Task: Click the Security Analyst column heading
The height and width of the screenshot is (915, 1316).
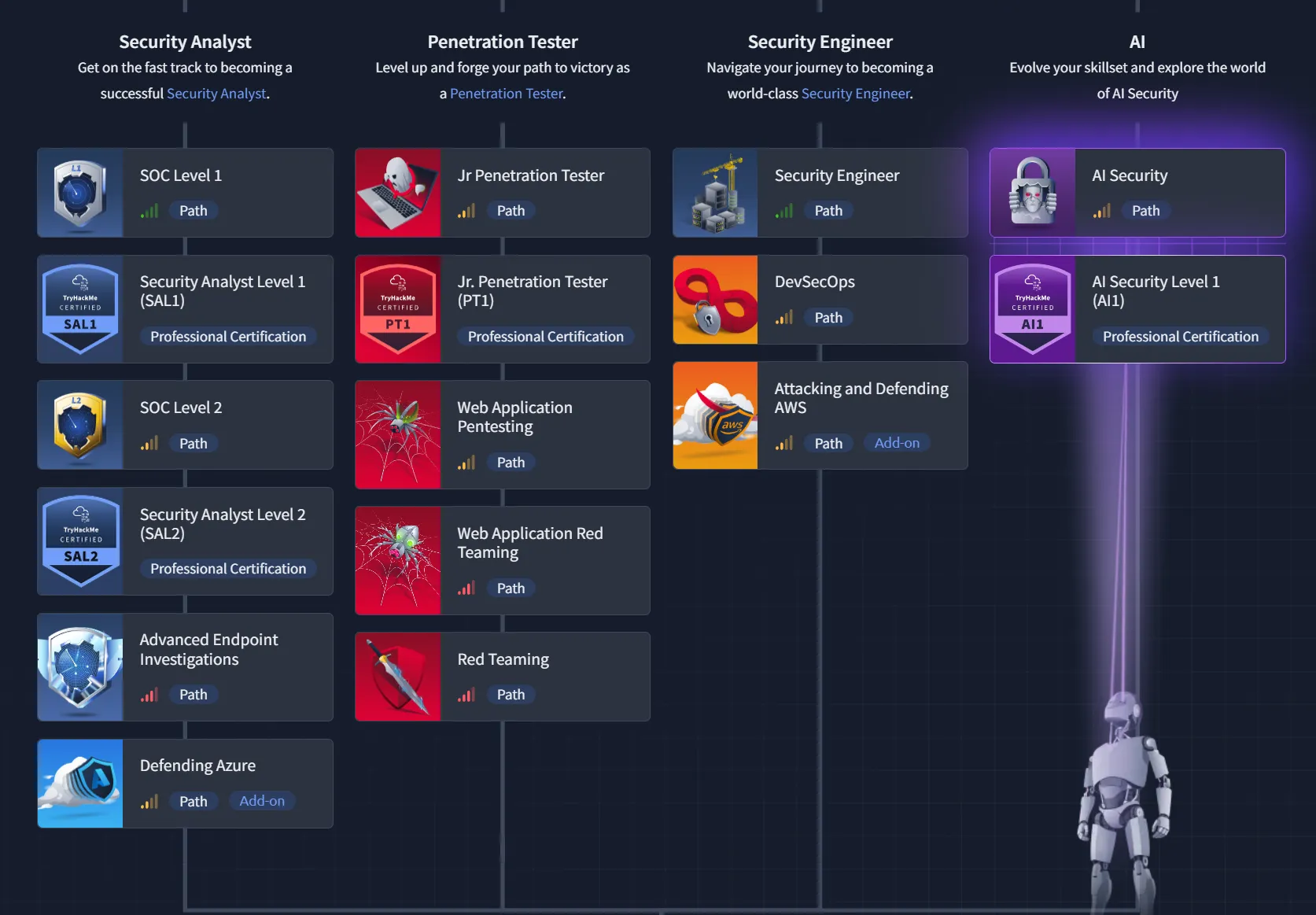Action: [185, 42]
